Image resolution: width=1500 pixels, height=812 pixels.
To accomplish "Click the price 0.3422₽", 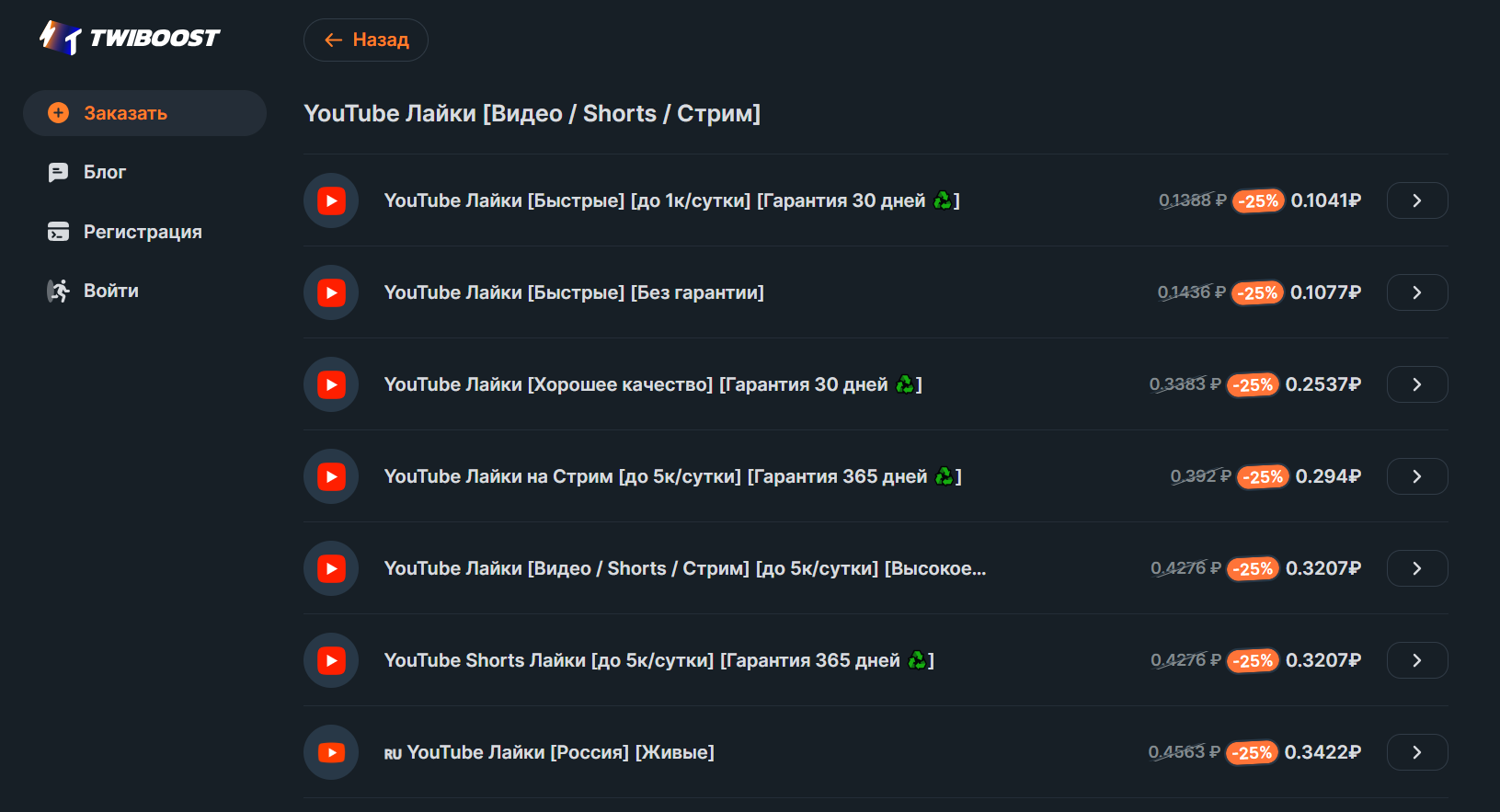I will point(1323,752).
